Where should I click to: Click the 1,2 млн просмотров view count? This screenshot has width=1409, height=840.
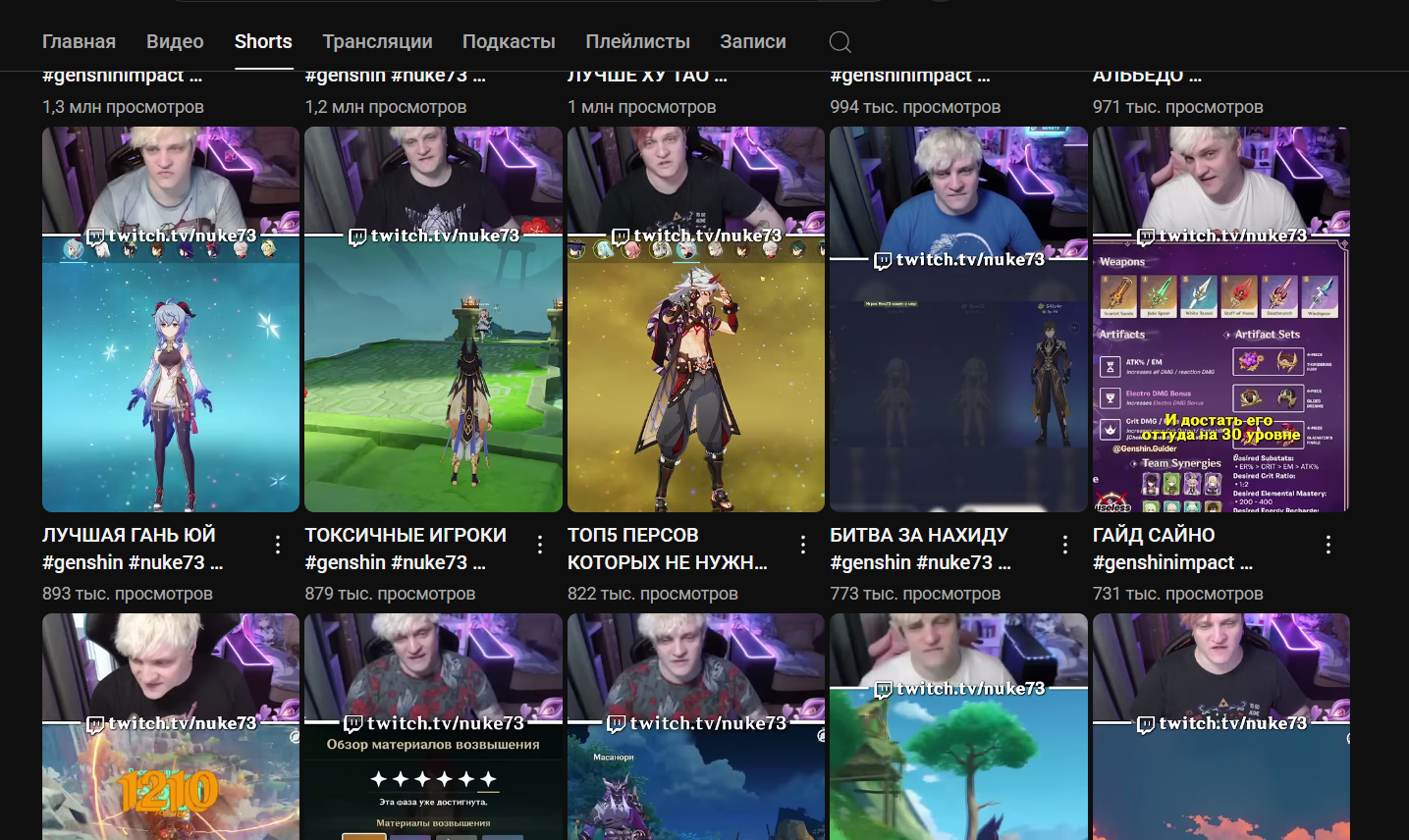tap(386, 107)
